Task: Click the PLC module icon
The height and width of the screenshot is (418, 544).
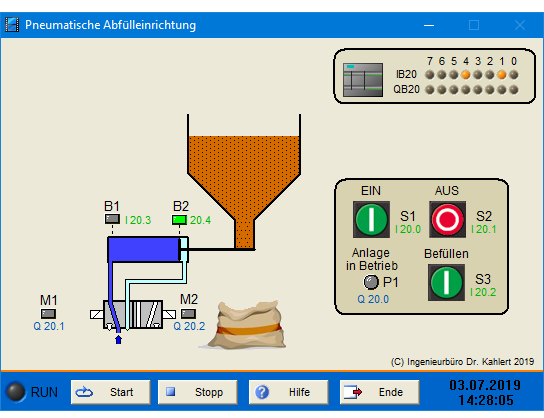Action: tap(363, 80)
